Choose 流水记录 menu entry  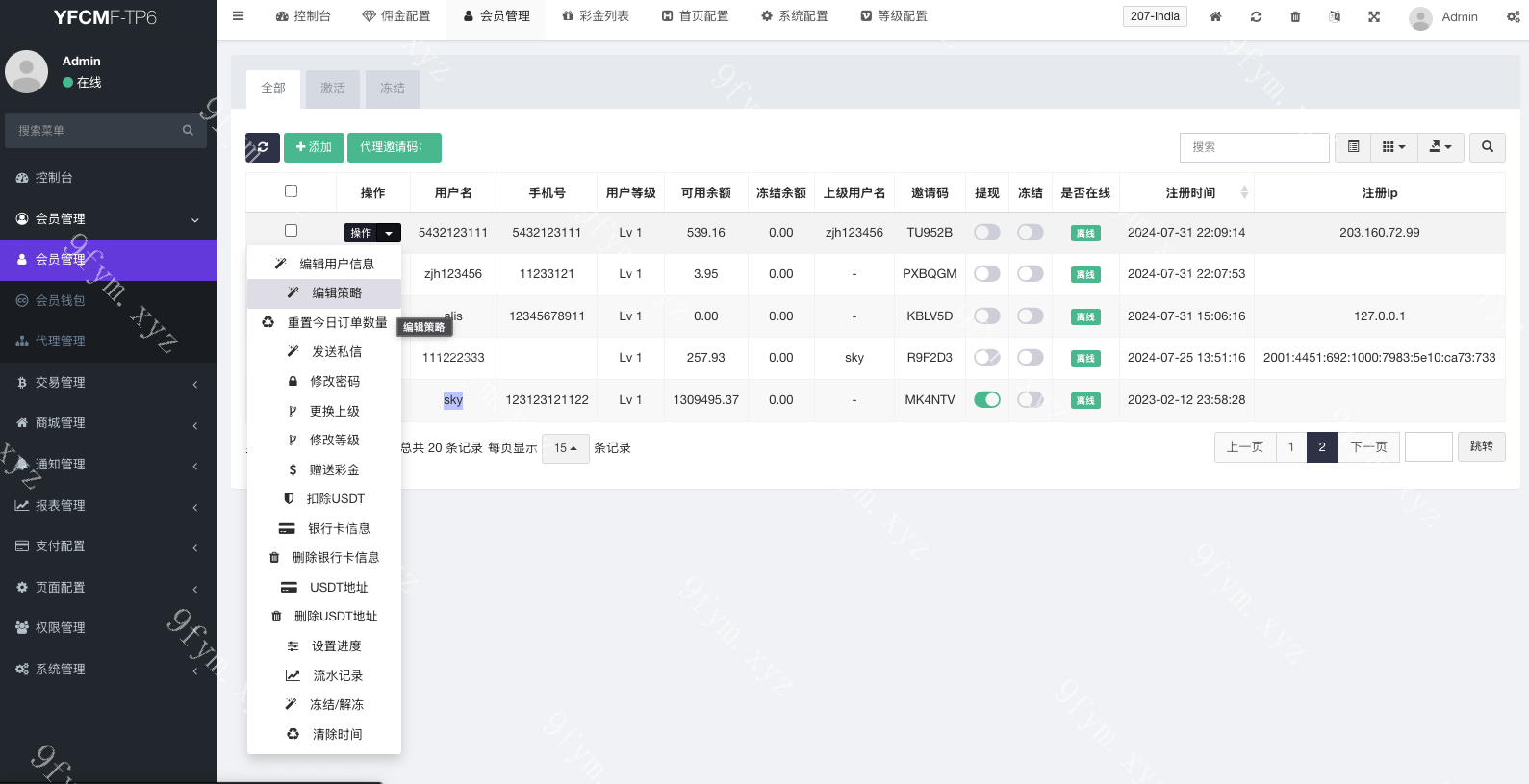tap(324, 676)
